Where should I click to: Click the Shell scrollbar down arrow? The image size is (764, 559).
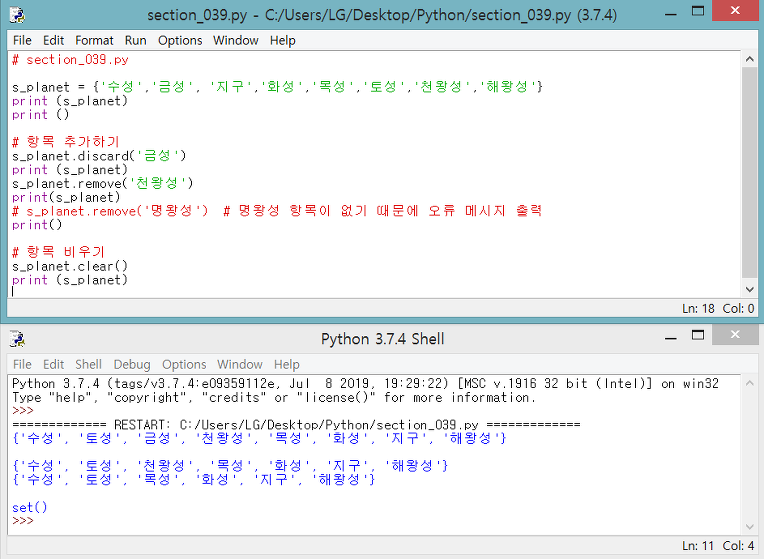(749, 527)
